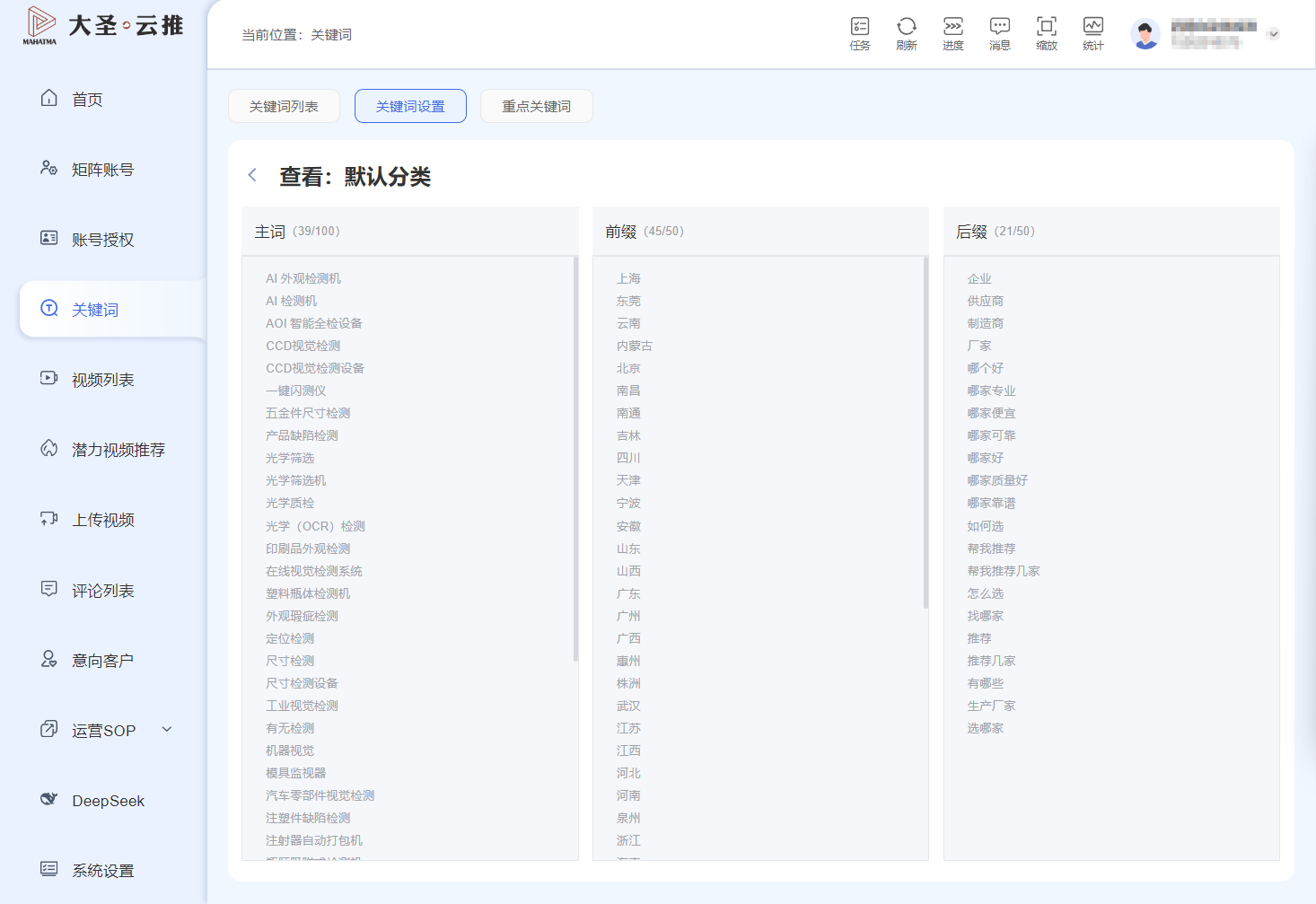Click suffix 选哪家
Viewport: 1316px width, 904px height.
click(986, 728)
